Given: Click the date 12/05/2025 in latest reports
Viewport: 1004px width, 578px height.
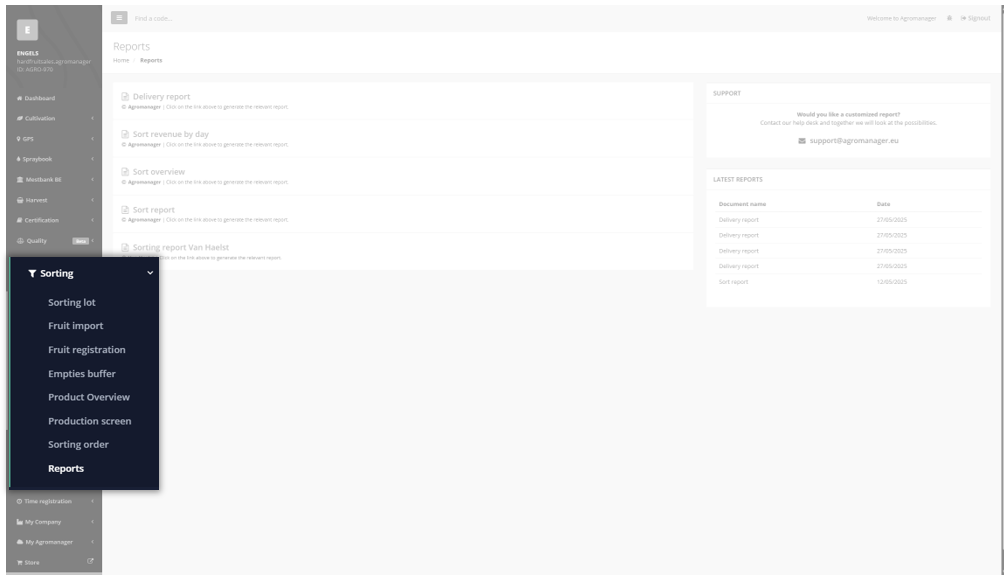Looking at the screenshot, I should click(x=892, y=282).
